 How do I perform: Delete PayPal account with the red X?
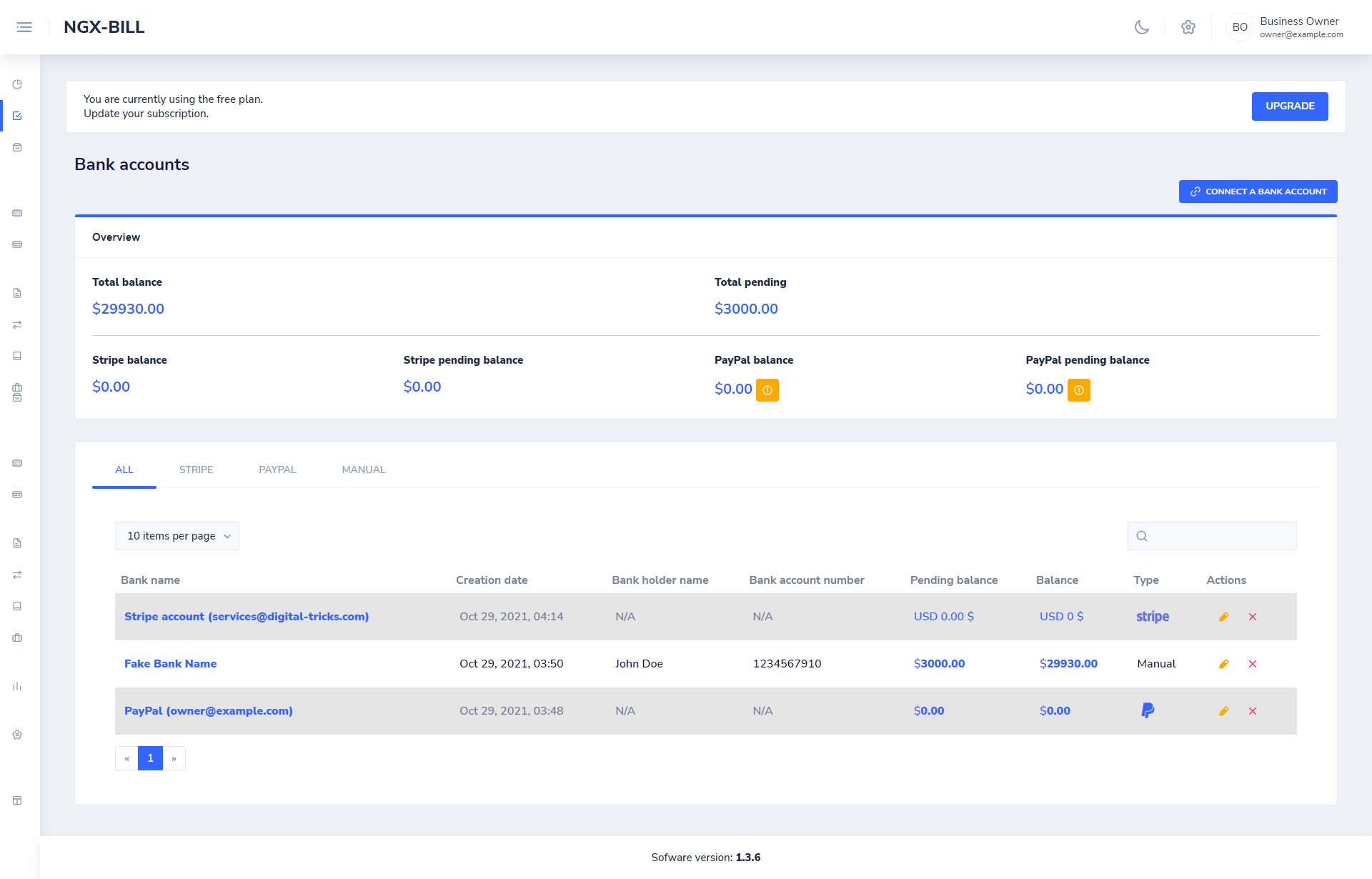(x=1252, y=711)
